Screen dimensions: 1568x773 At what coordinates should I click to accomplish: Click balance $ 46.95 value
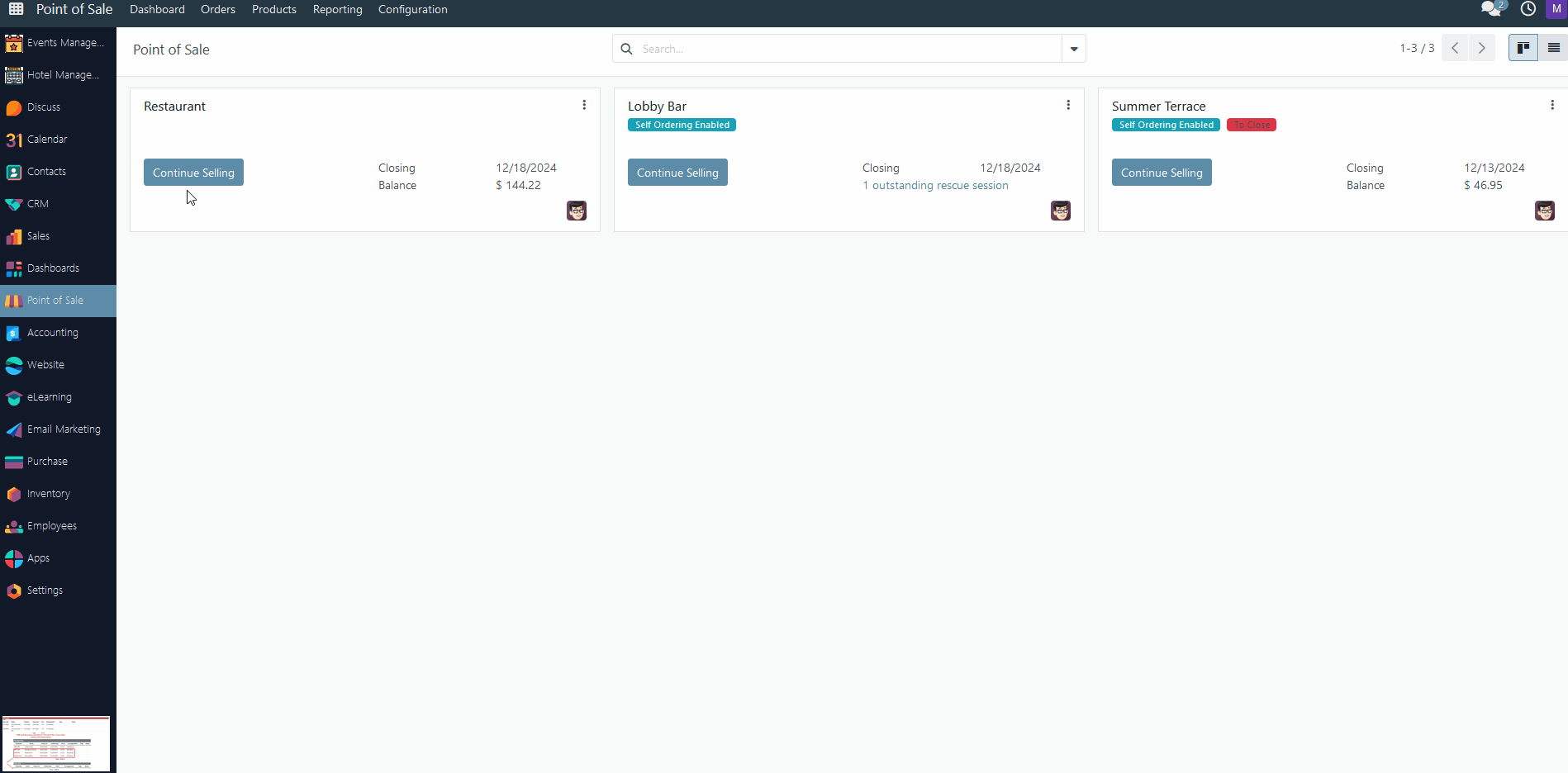1483,185
